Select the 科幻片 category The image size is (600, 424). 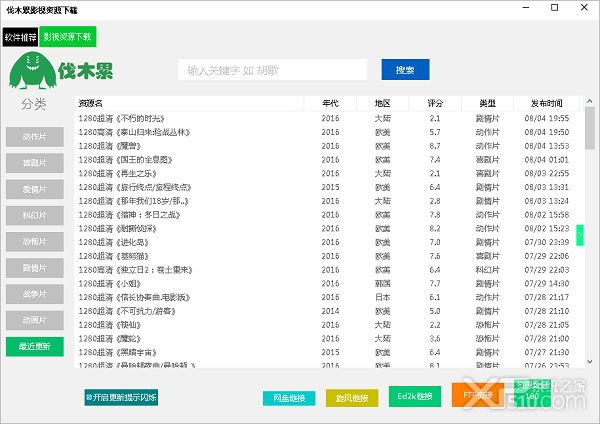(35, 215)
